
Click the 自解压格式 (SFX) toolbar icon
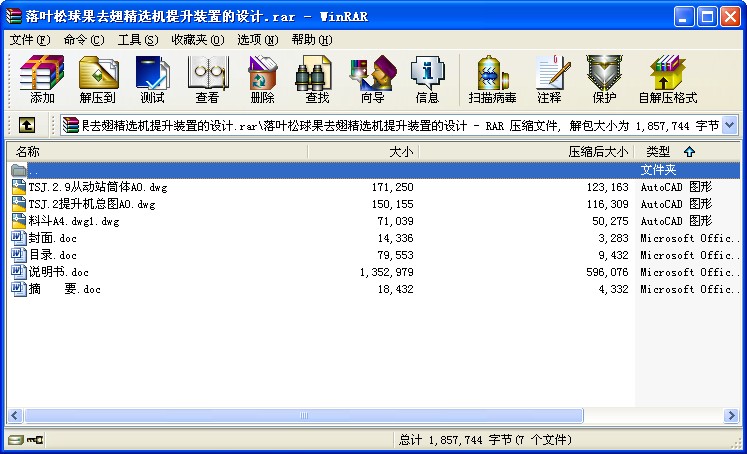(x=668, y=79)
